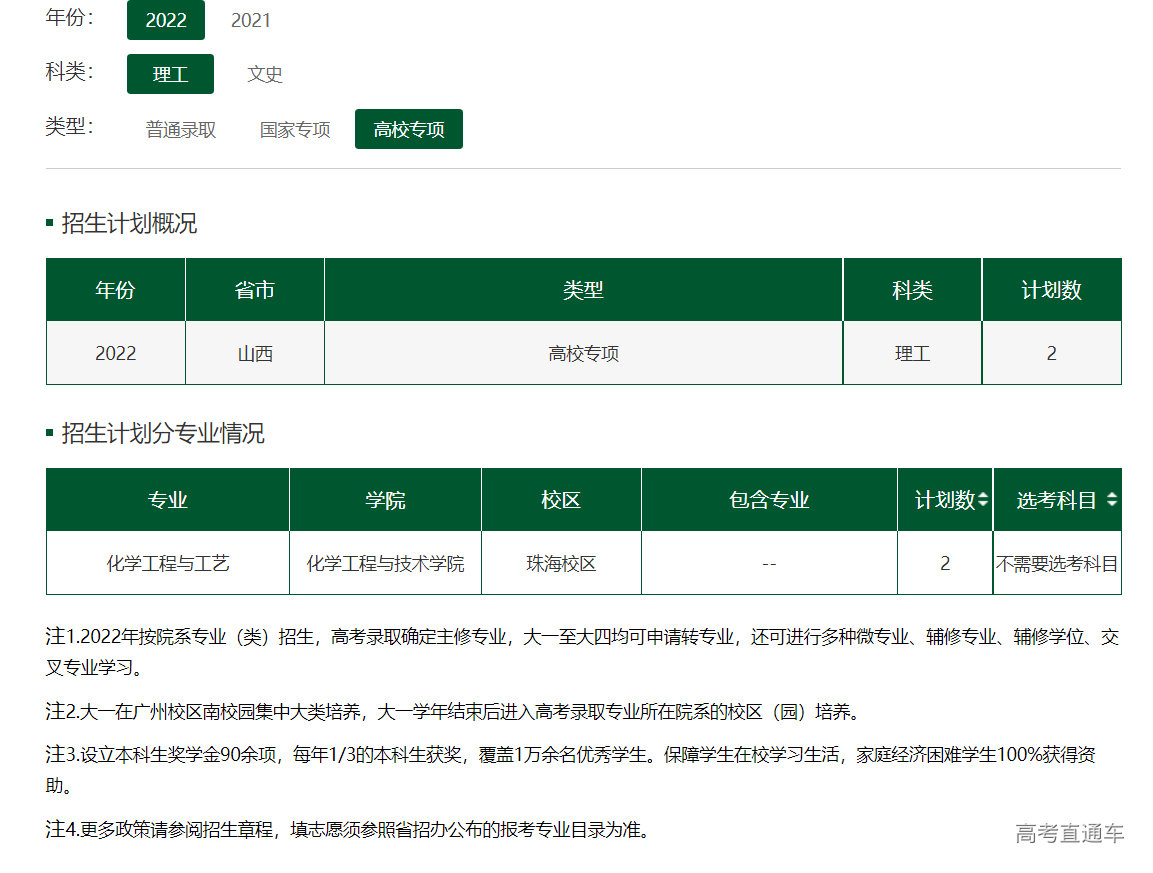Click the 珠海校区 campus cell

pos(560,562)
